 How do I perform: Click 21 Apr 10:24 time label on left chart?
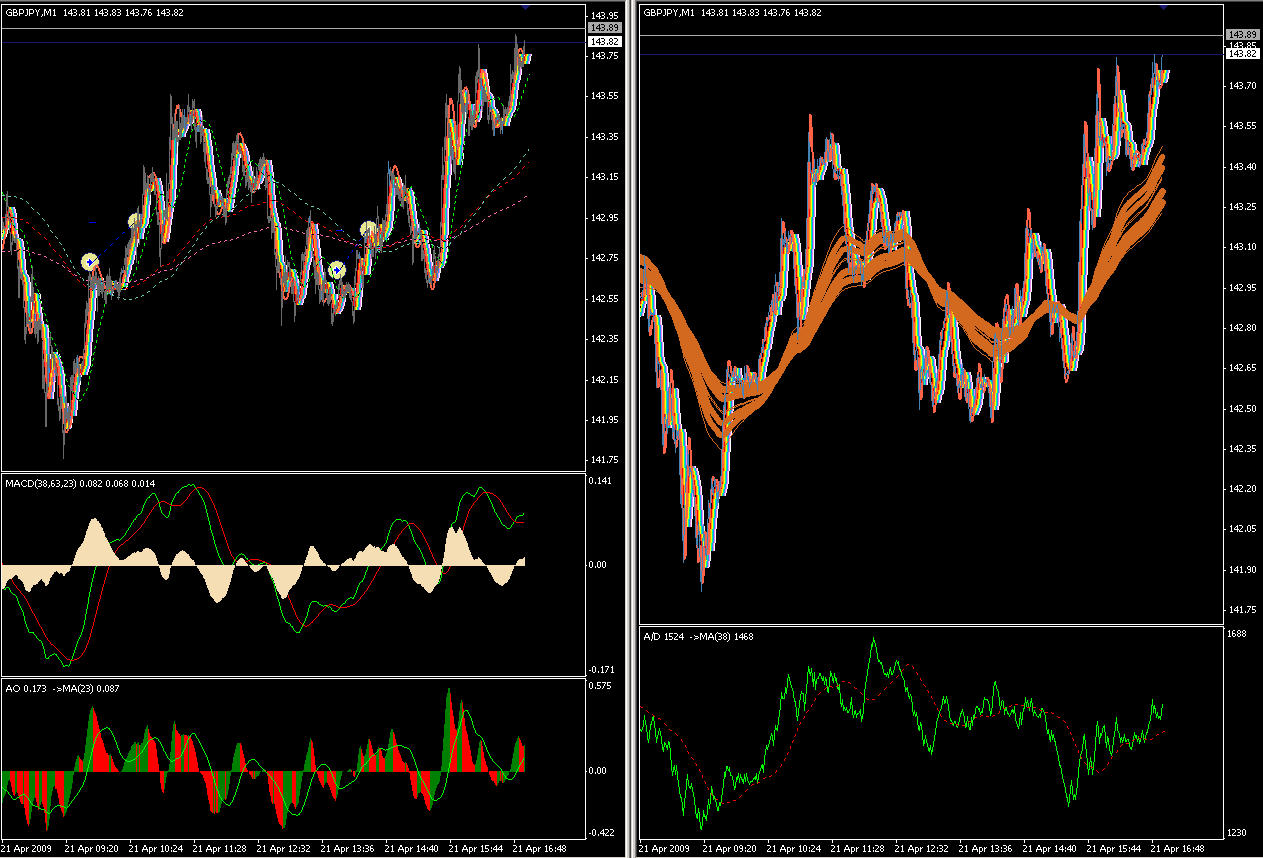pyautogui.click(x=155, y=848)
